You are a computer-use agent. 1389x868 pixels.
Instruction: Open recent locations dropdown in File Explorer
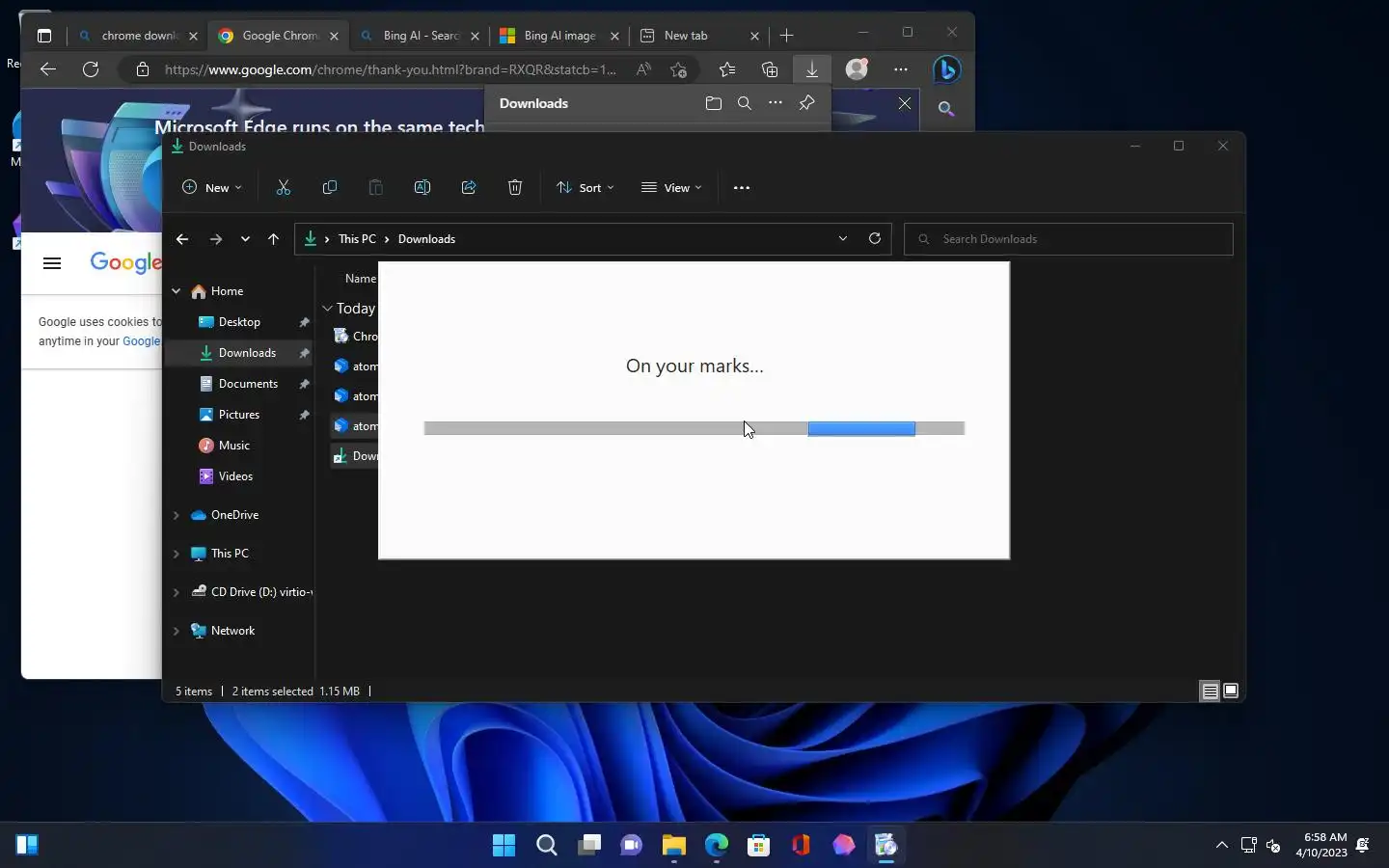point(245,239)
